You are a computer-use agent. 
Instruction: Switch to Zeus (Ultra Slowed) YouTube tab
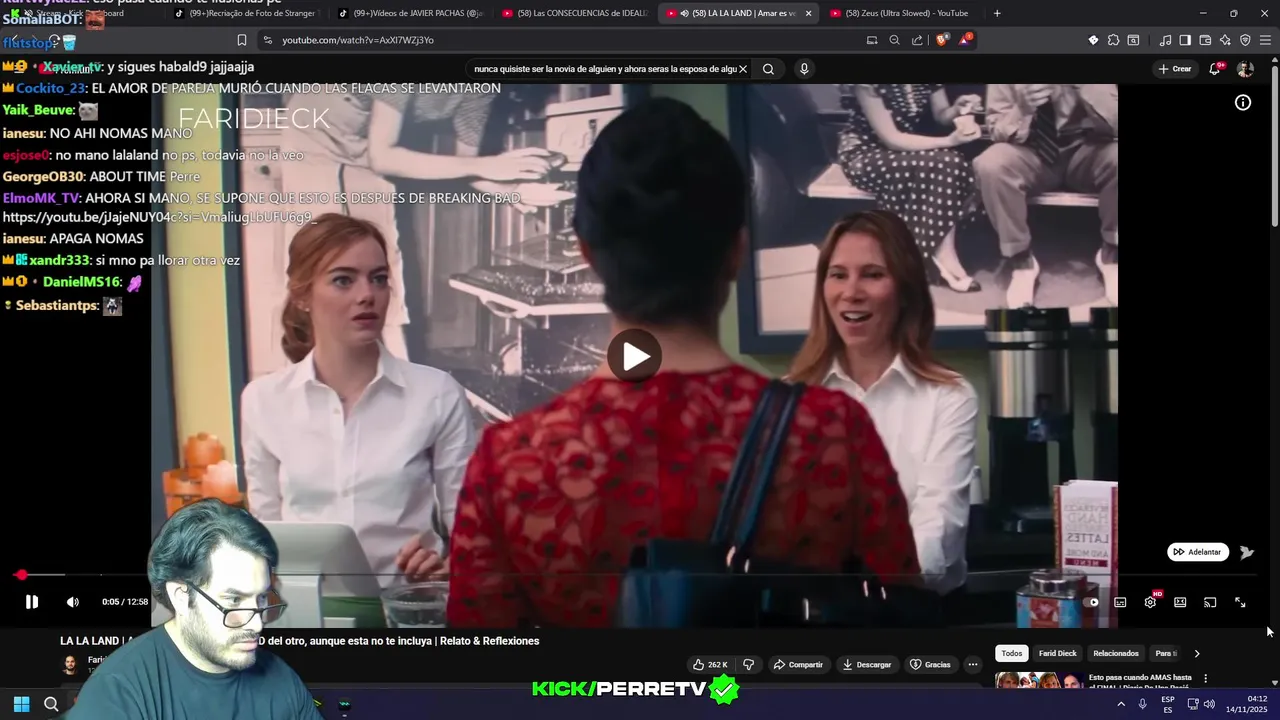point(900,13)
